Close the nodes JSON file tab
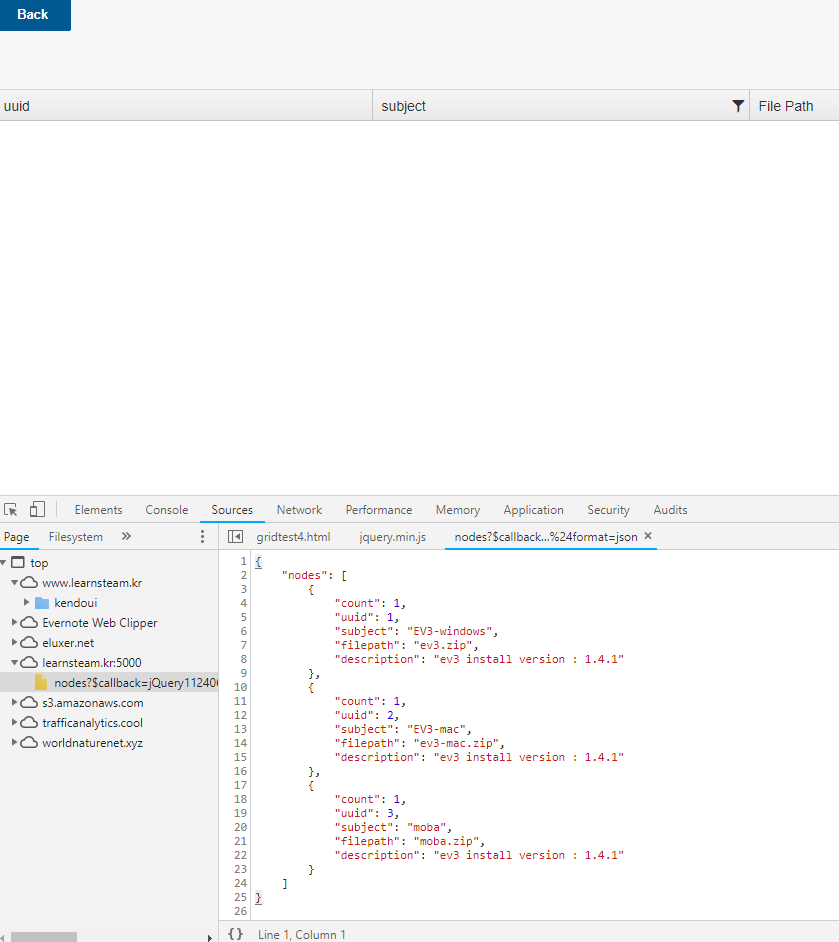839x942 pixels. (x=648, y=537)
